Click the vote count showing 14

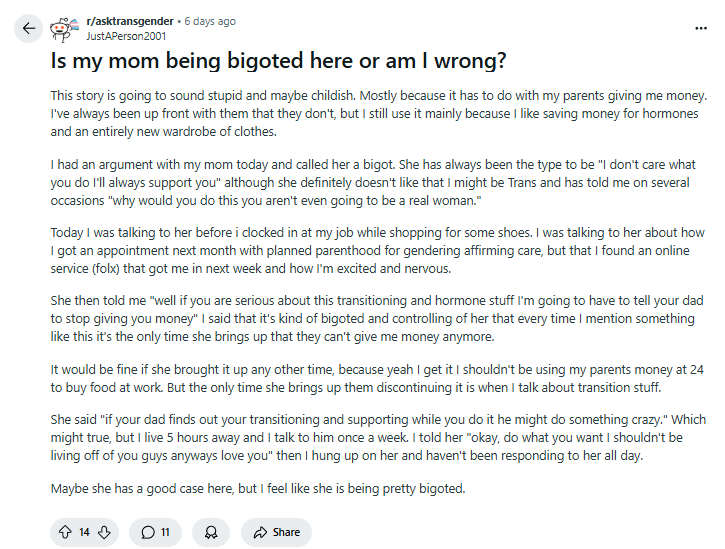(85, 532)
